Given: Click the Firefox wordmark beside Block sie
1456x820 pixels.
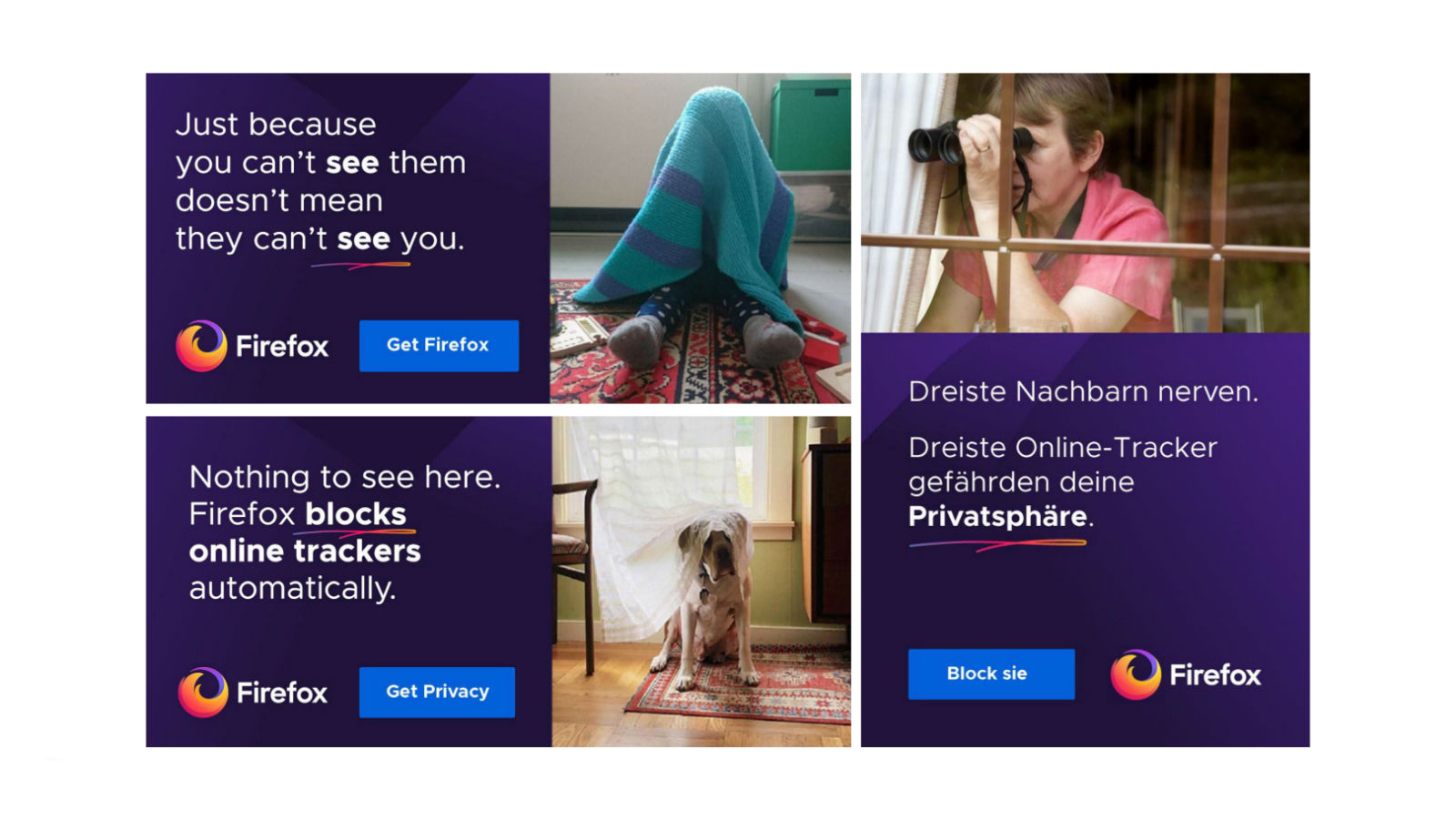Looking at the screenshot, I should coord(1215,674).
